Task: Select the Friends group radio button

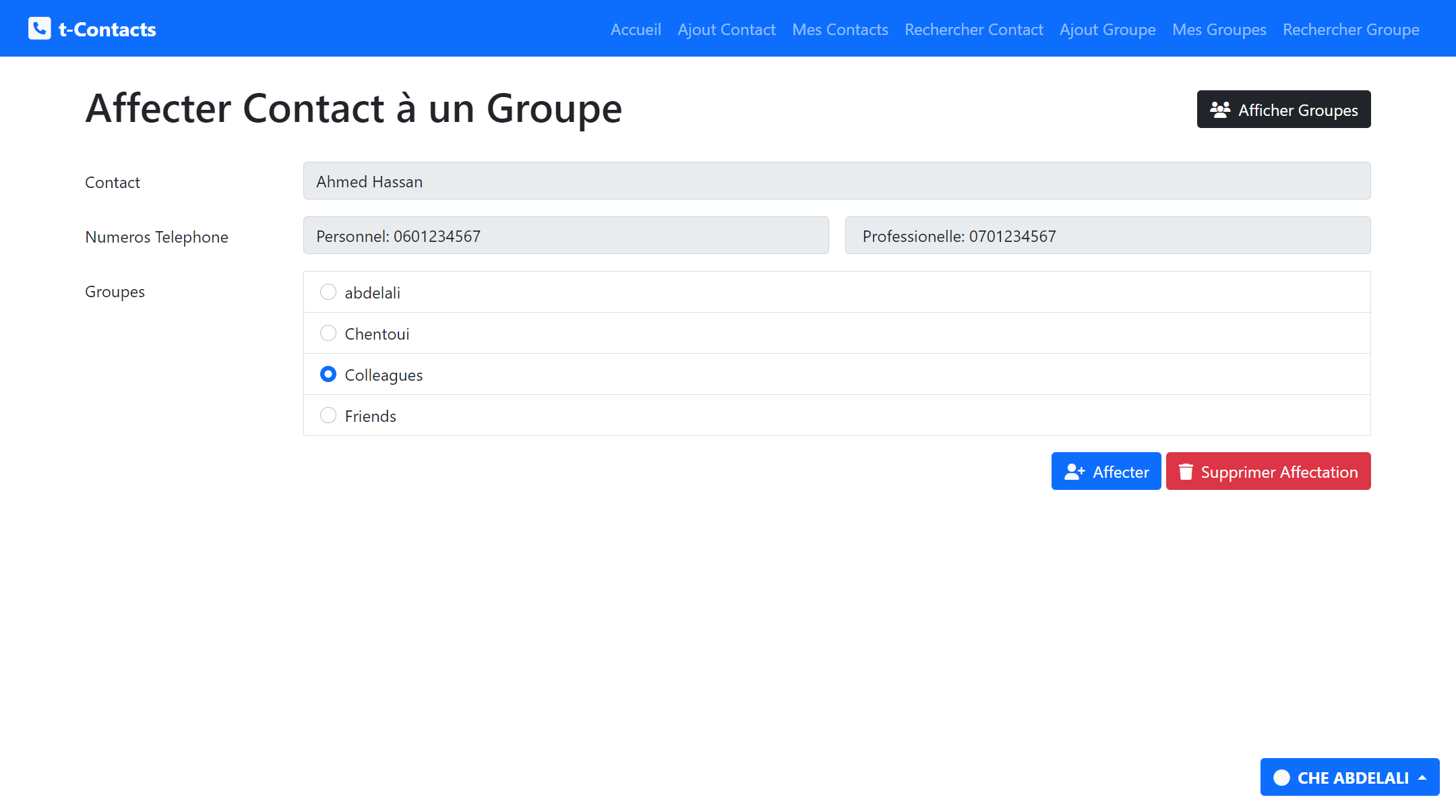Action: coord(328,415)
